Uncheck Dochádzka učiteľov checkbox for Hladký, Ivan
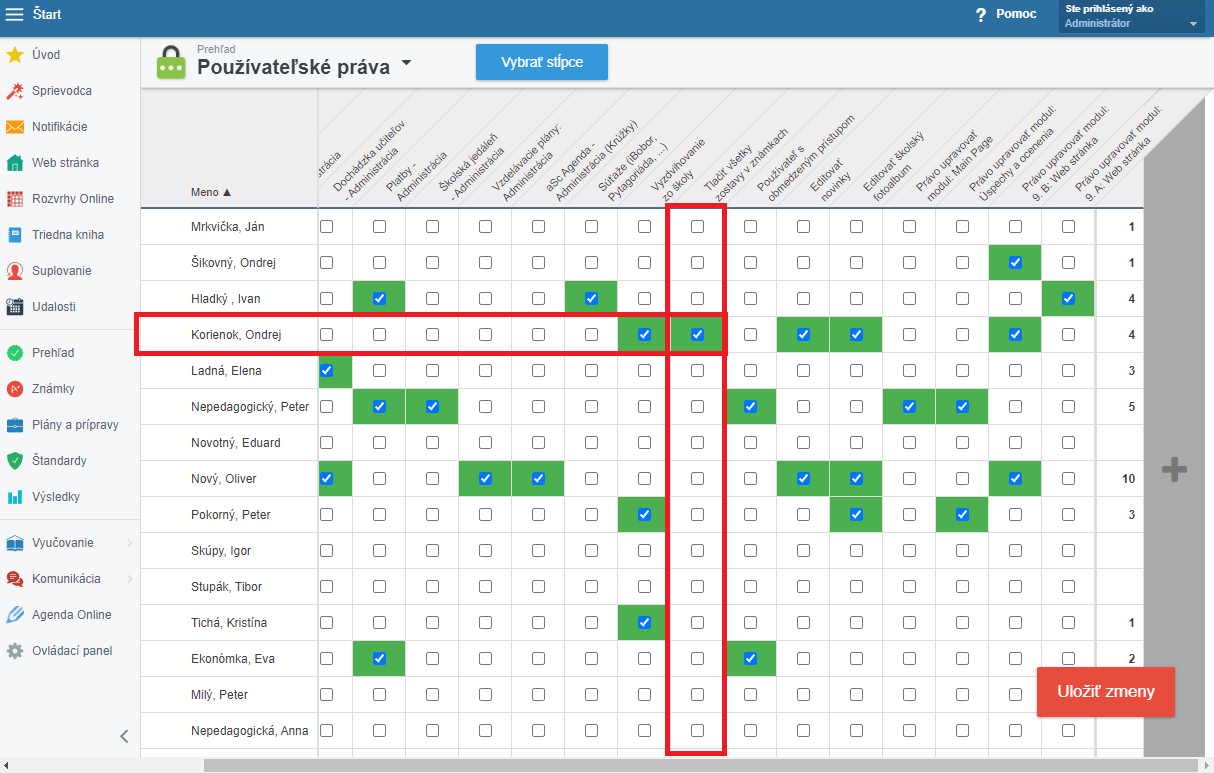1214x773 pixels. (x=379, y=299)
